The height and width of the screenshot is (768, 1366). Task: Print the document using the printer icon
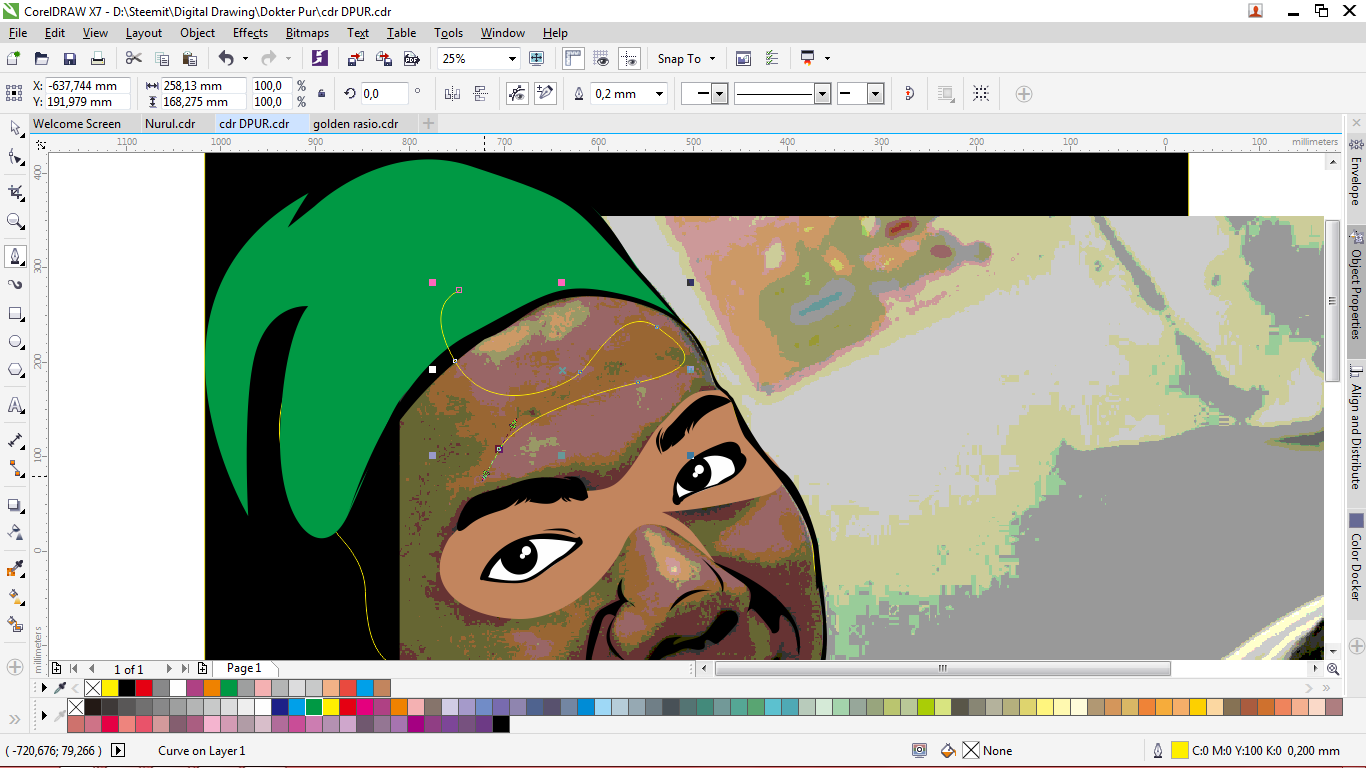tap(98, 59)
